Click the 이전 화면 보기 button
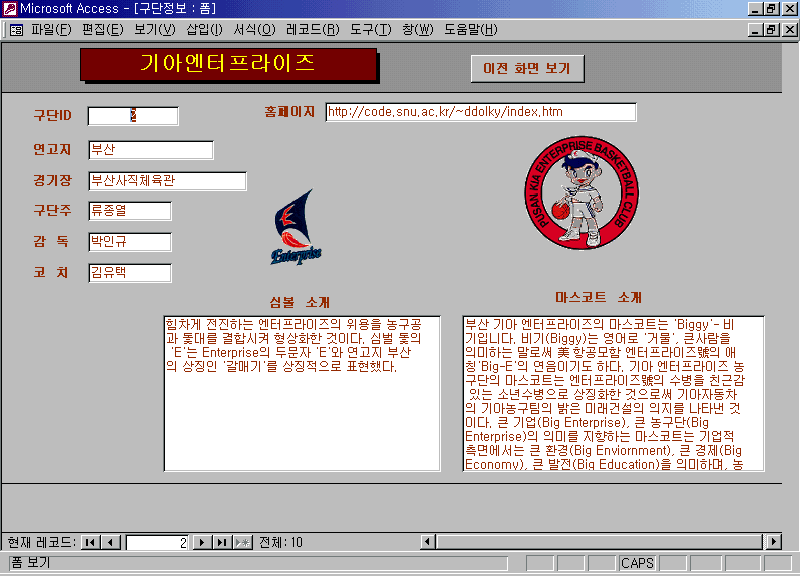This screenshot has width=800, height=576. (527, 68)
